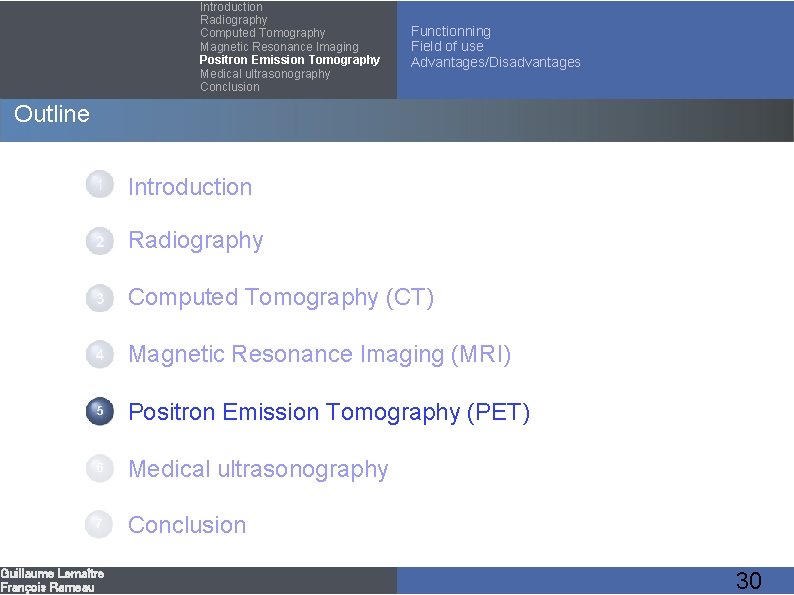
Task: Click the highlighted number 5 bullet for PET
Action: point(99,411)
